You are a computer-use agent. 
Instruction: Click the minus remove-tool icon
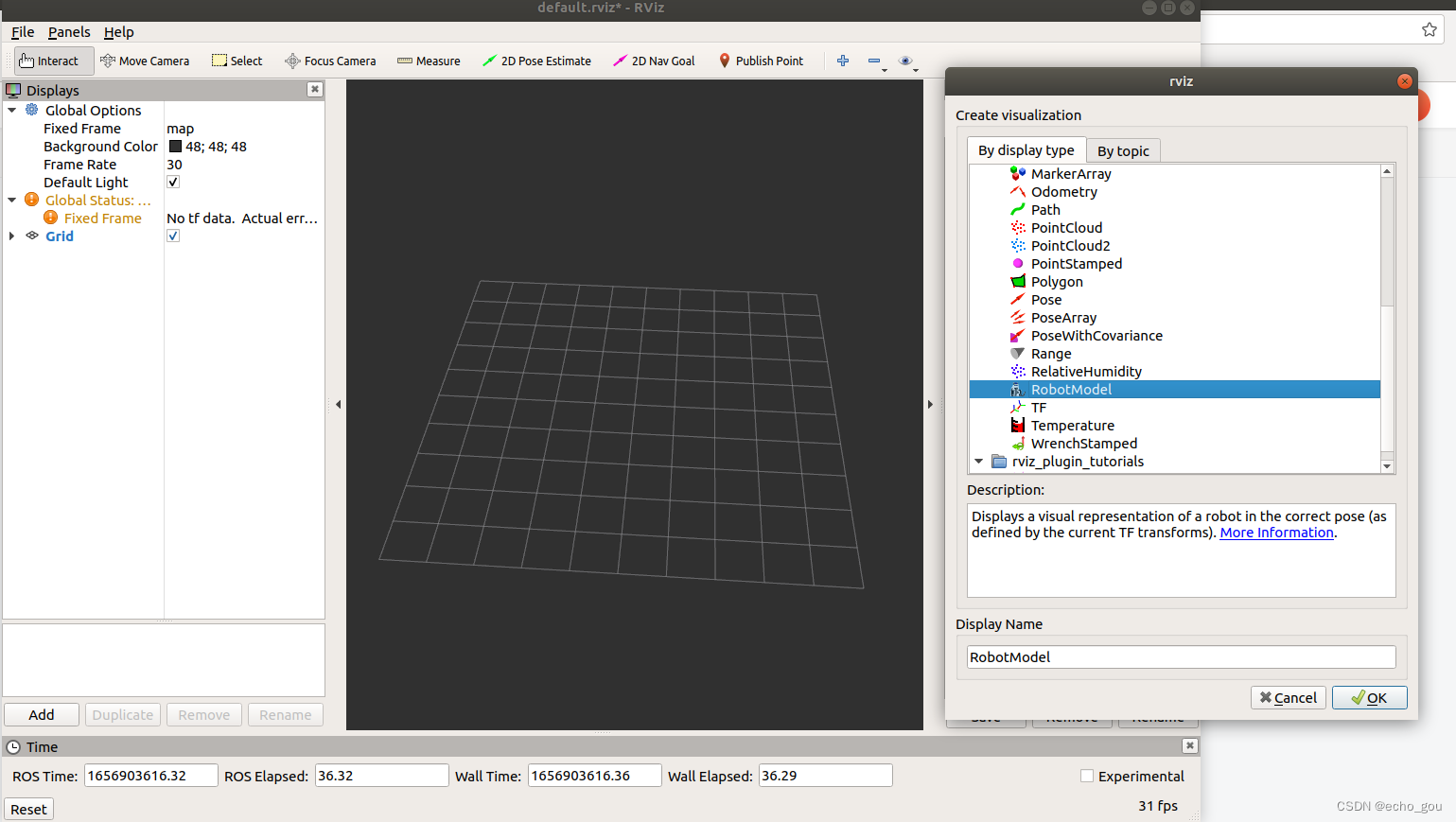(x=873, y=61)
